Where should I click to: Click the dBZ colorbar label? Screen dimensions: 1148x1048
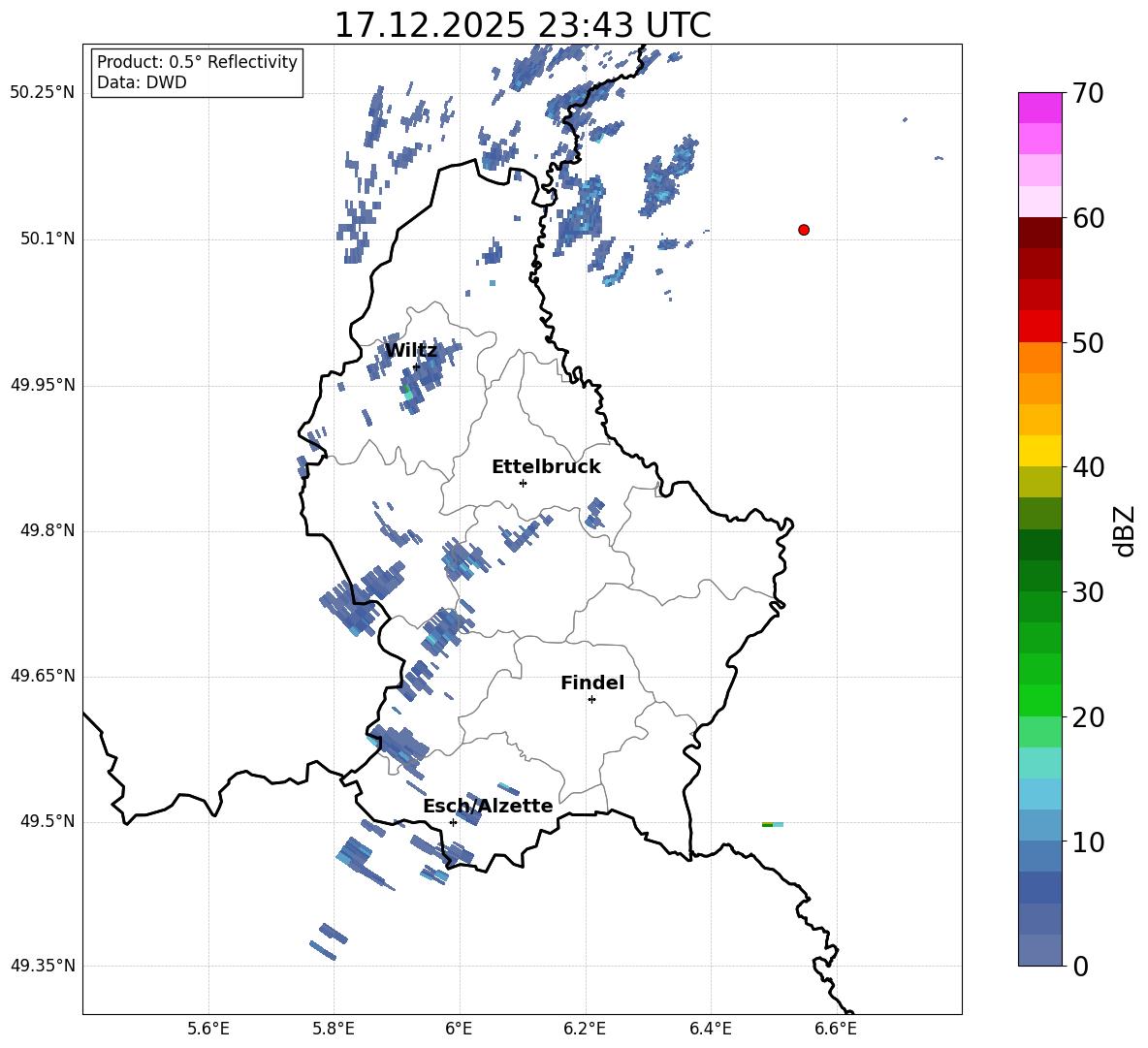coord(1124,531)
